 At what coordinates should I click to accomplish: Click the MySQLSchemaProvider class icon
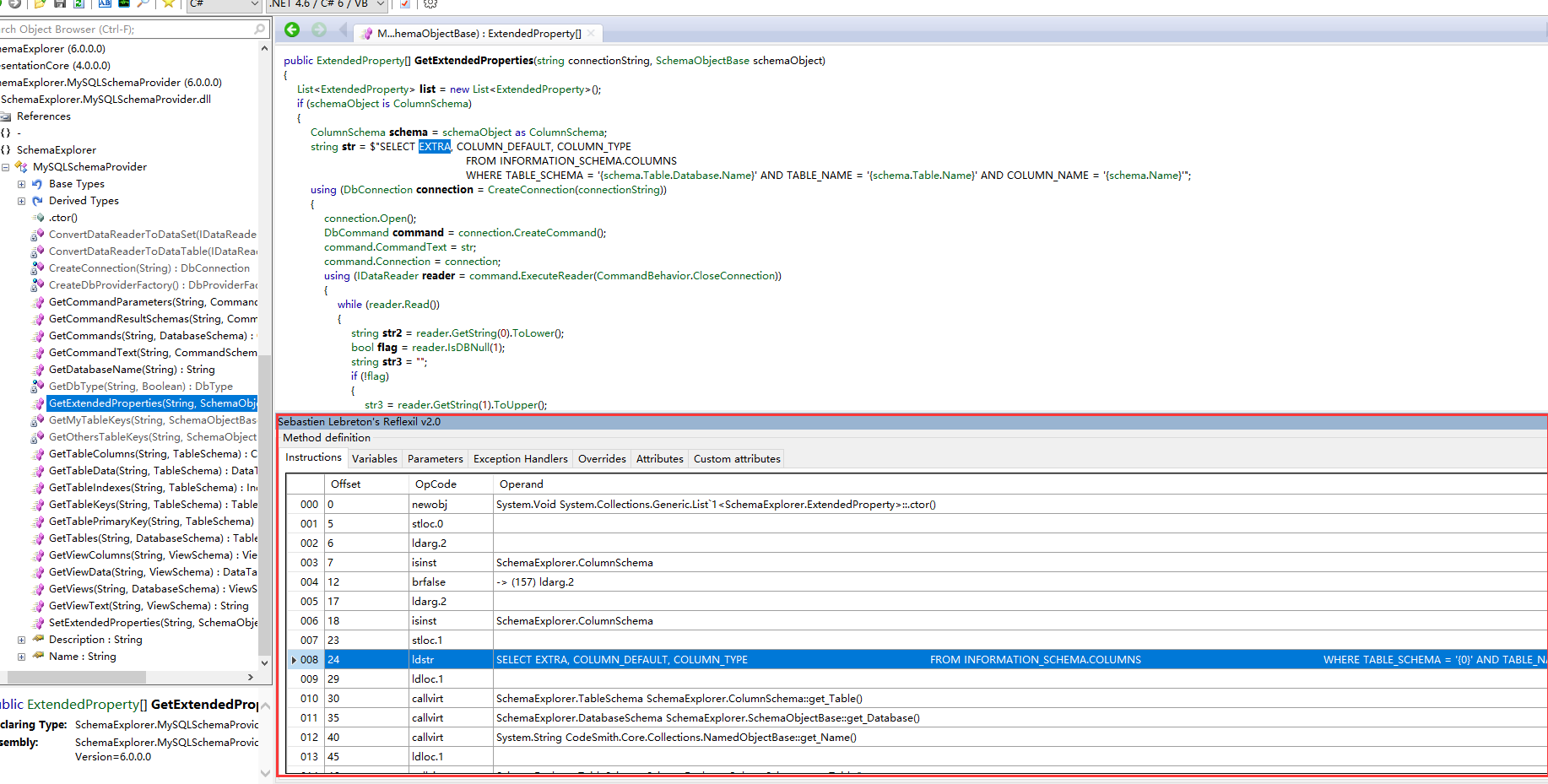click(x=22, y=167)
